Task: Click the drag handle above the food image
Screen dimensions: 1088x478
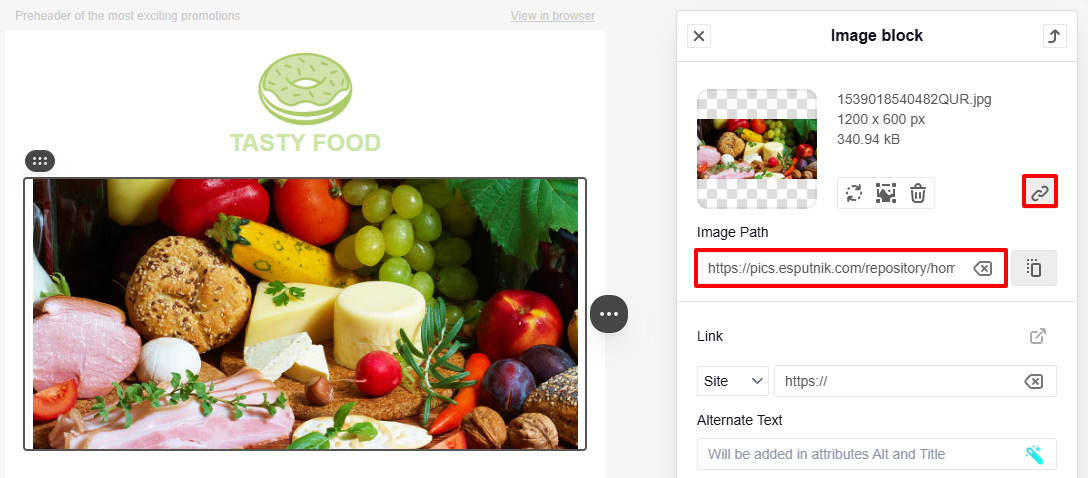Action: tap(40, 161)
